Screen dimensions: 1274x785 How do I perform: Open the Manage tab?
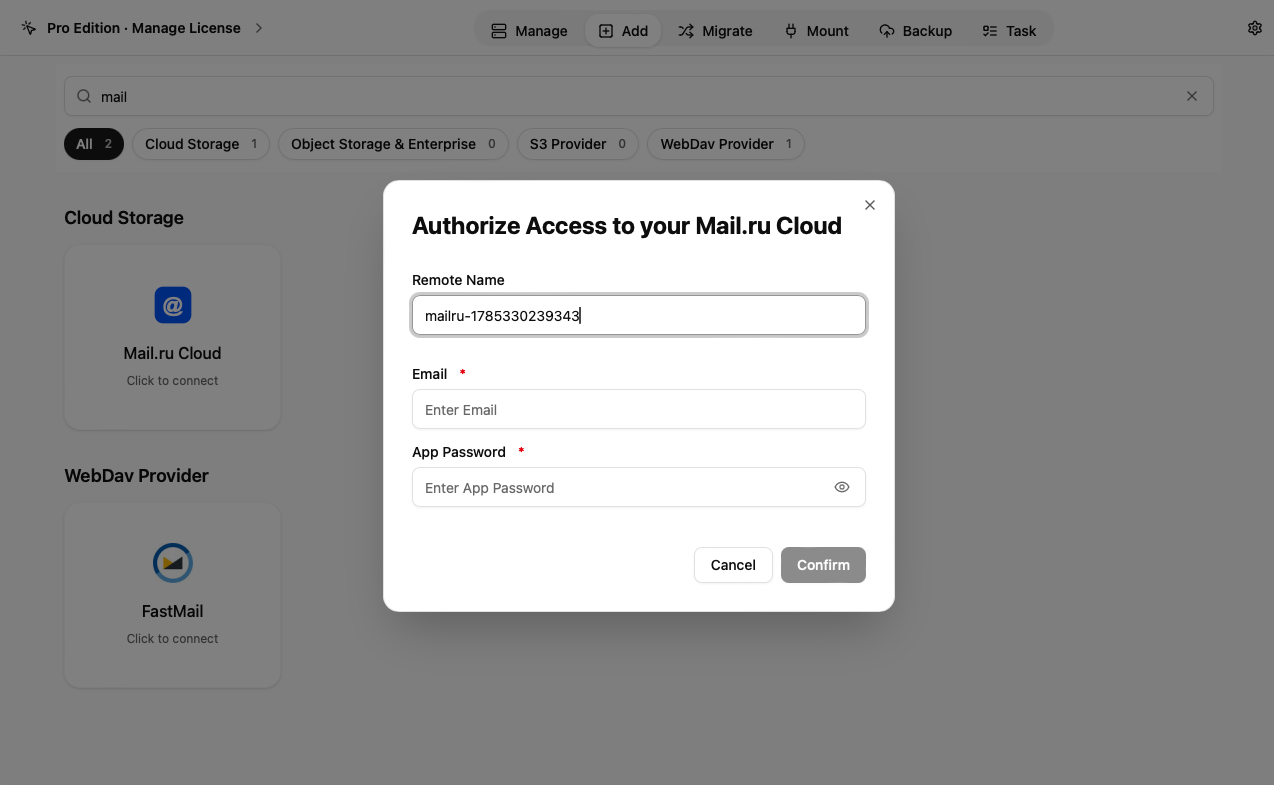click(529, 31)
